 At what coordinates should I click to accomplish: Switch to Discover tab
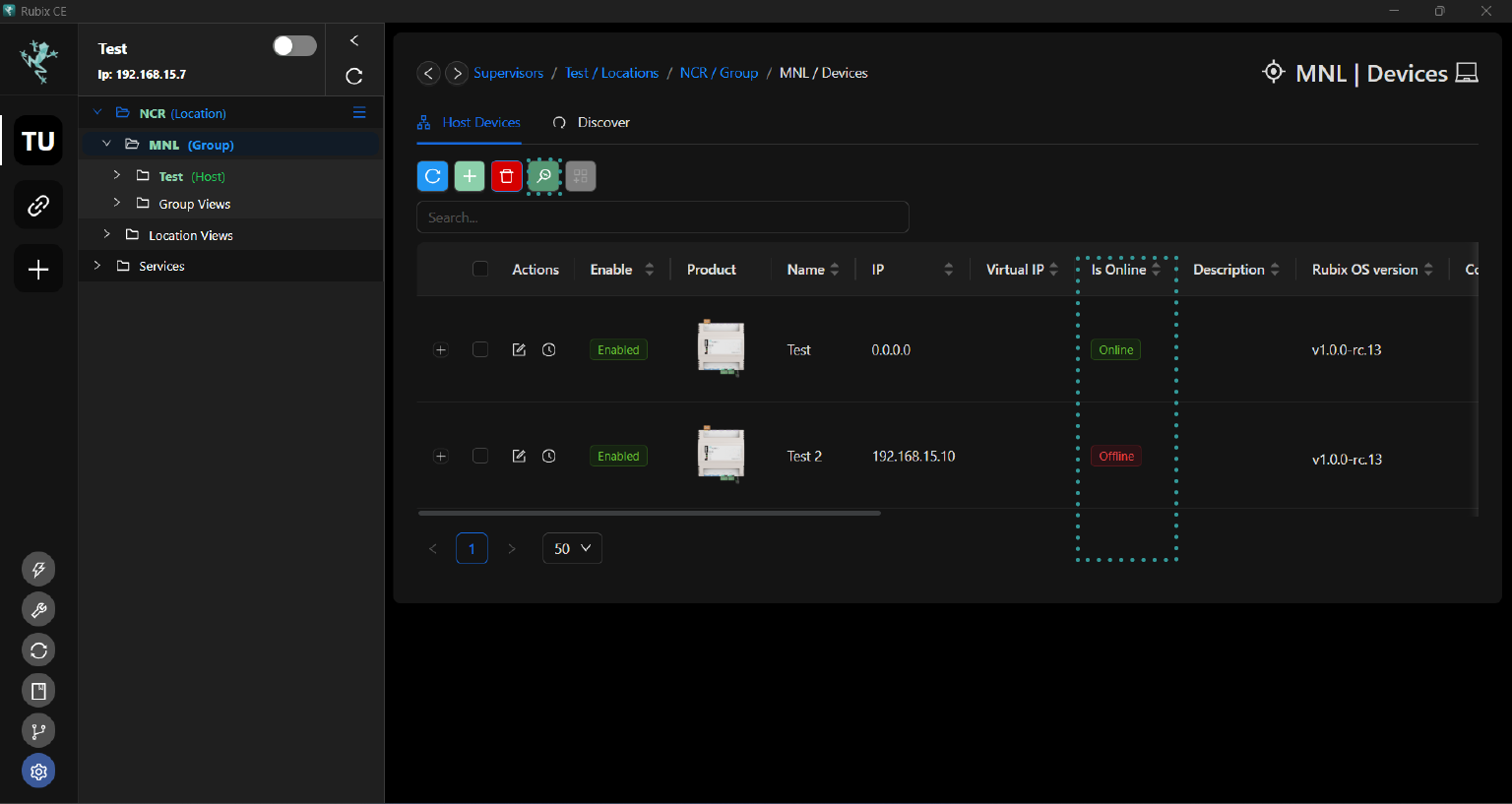click(x=592, y=122)
